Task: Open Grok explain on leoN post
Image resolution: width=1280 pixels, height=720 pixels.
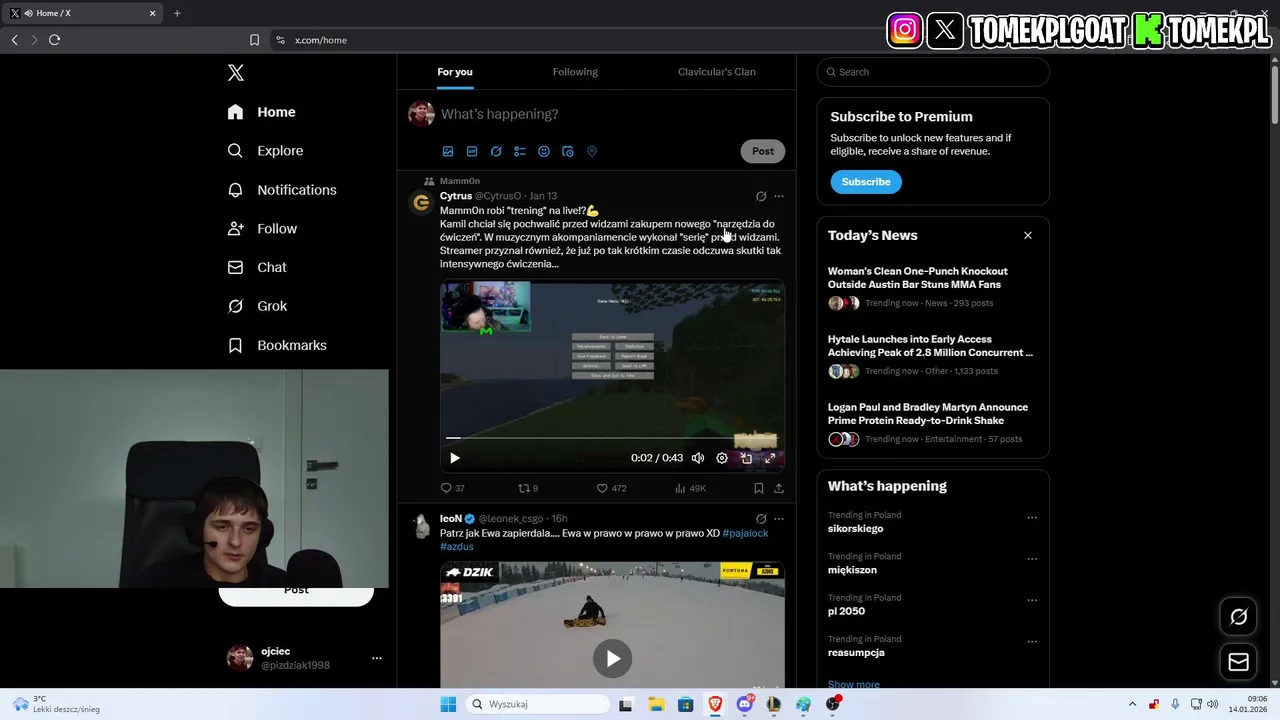Action: coord(761,519)
